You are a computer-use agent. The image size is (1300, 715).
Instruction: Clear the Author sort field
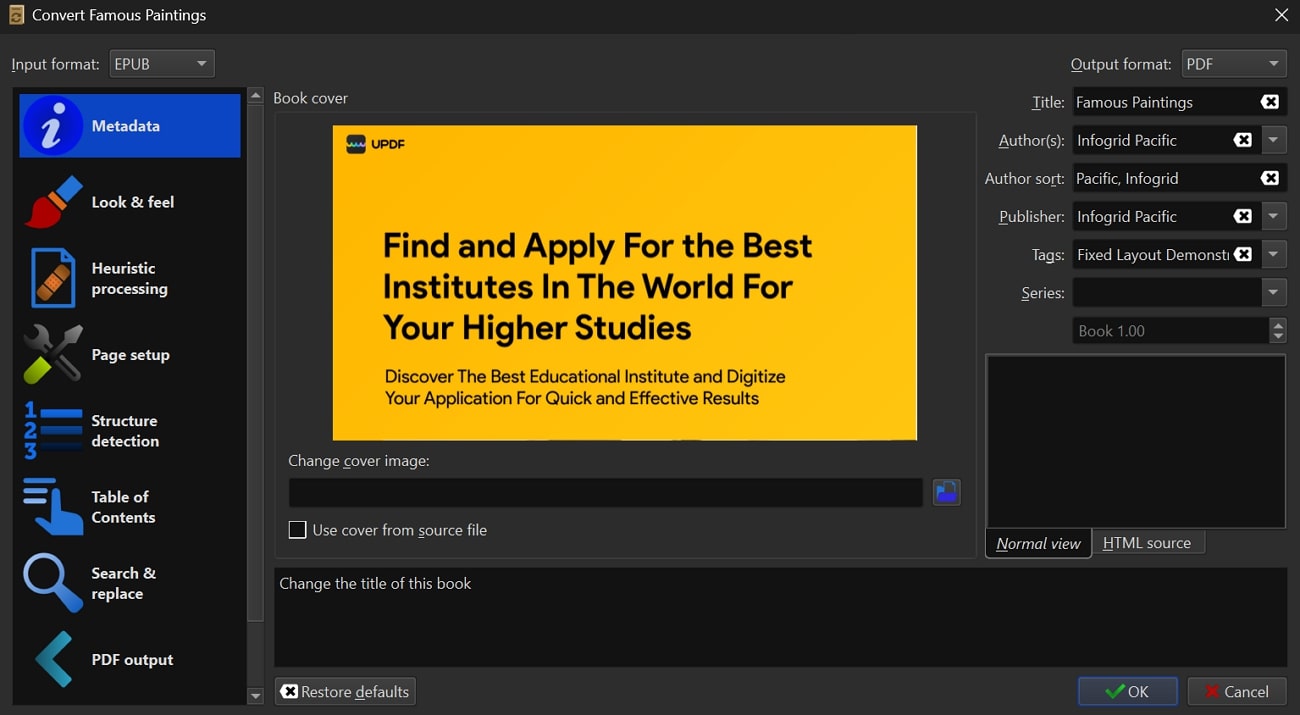[1269, 178]
